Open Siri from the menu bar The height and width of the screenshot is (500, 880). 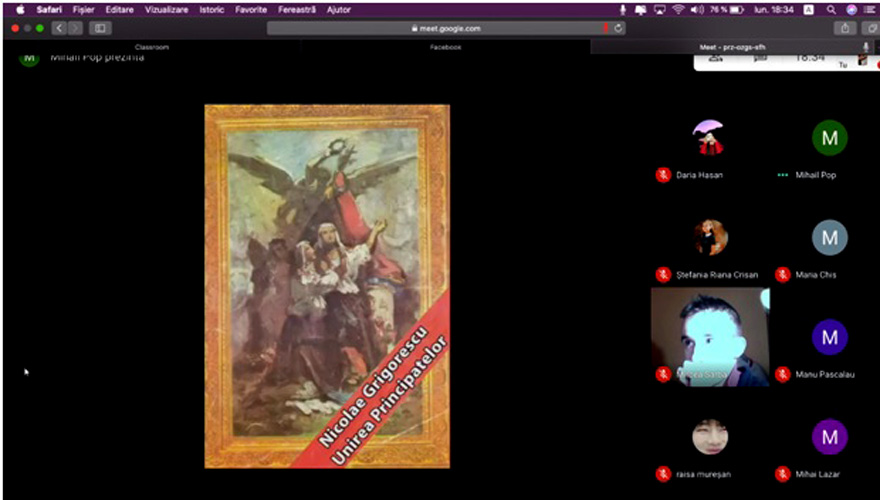coord(851,10)
